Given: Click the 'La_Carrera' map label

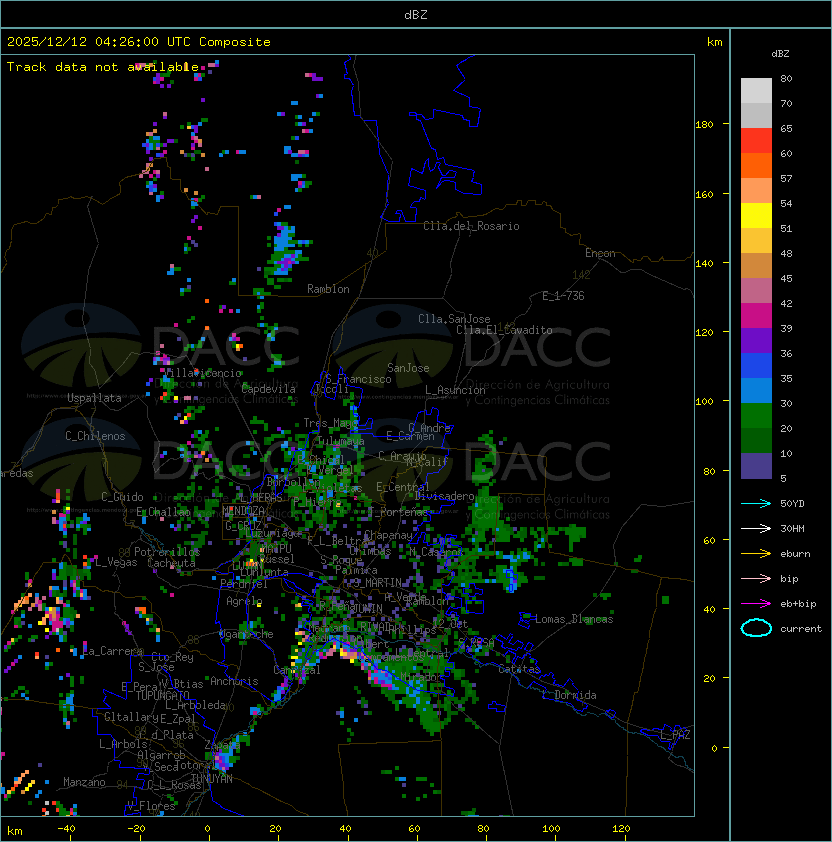Looking at the screenshot, I should point(113,651).
